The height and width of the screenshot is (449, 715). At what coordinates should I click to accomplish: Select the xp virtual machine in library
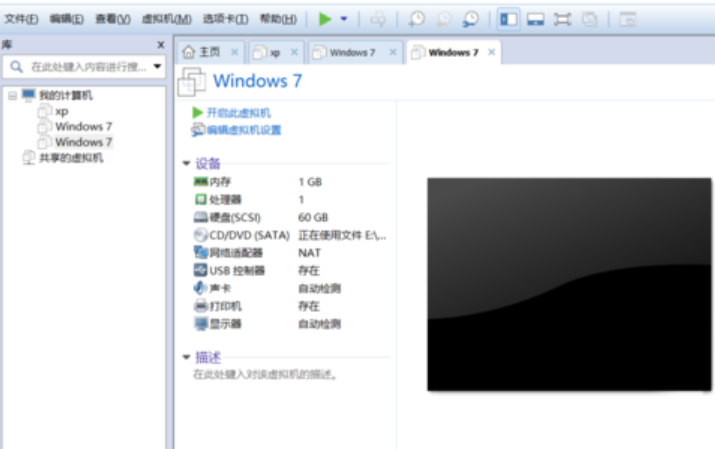pos(62,111)
